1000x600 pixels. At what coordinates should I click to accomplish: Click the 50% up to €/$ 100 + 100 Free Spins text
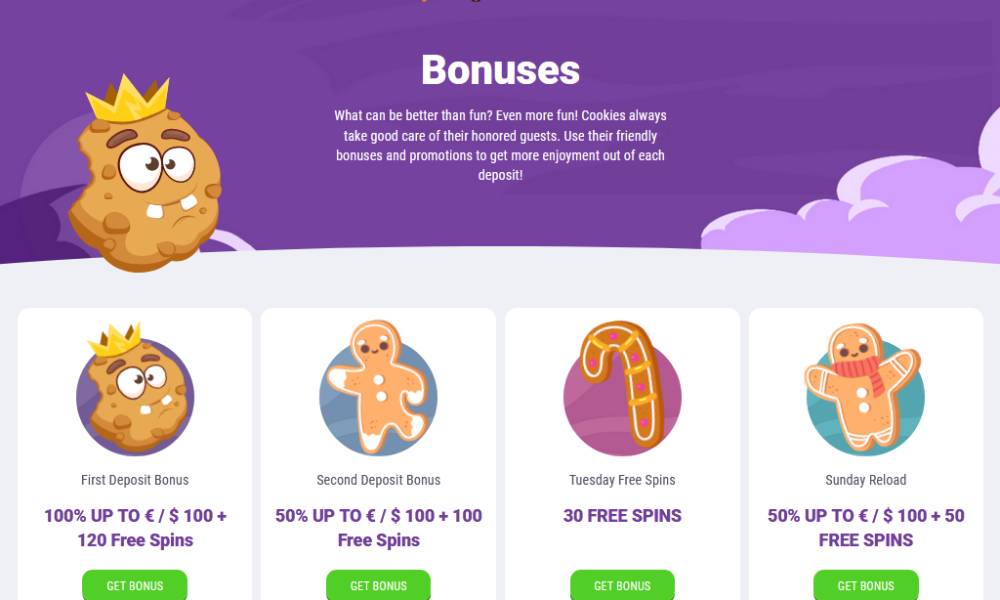point(378,528)
